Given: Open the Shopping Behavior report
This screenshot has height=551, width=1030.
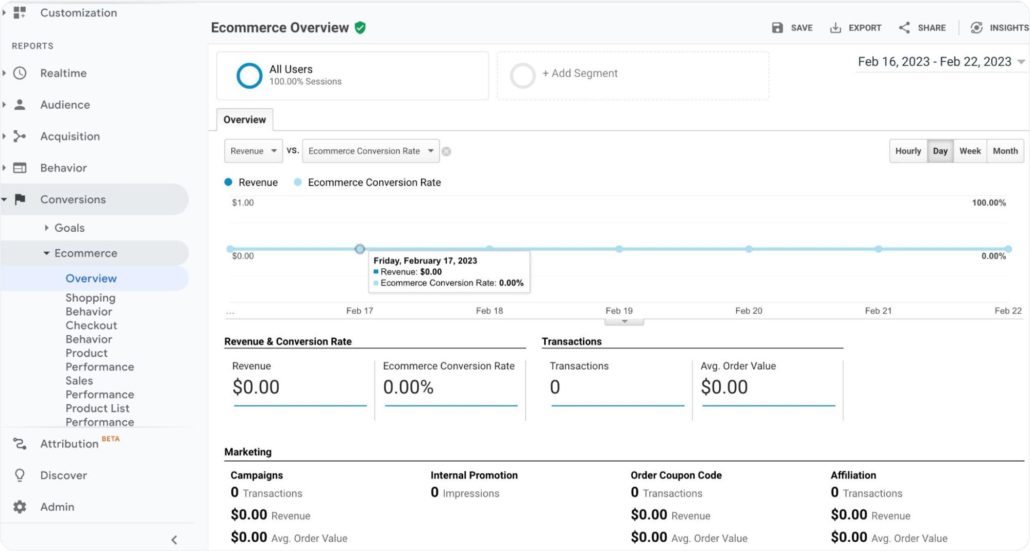Looking at the screenshot, I should tap(90, 305).
